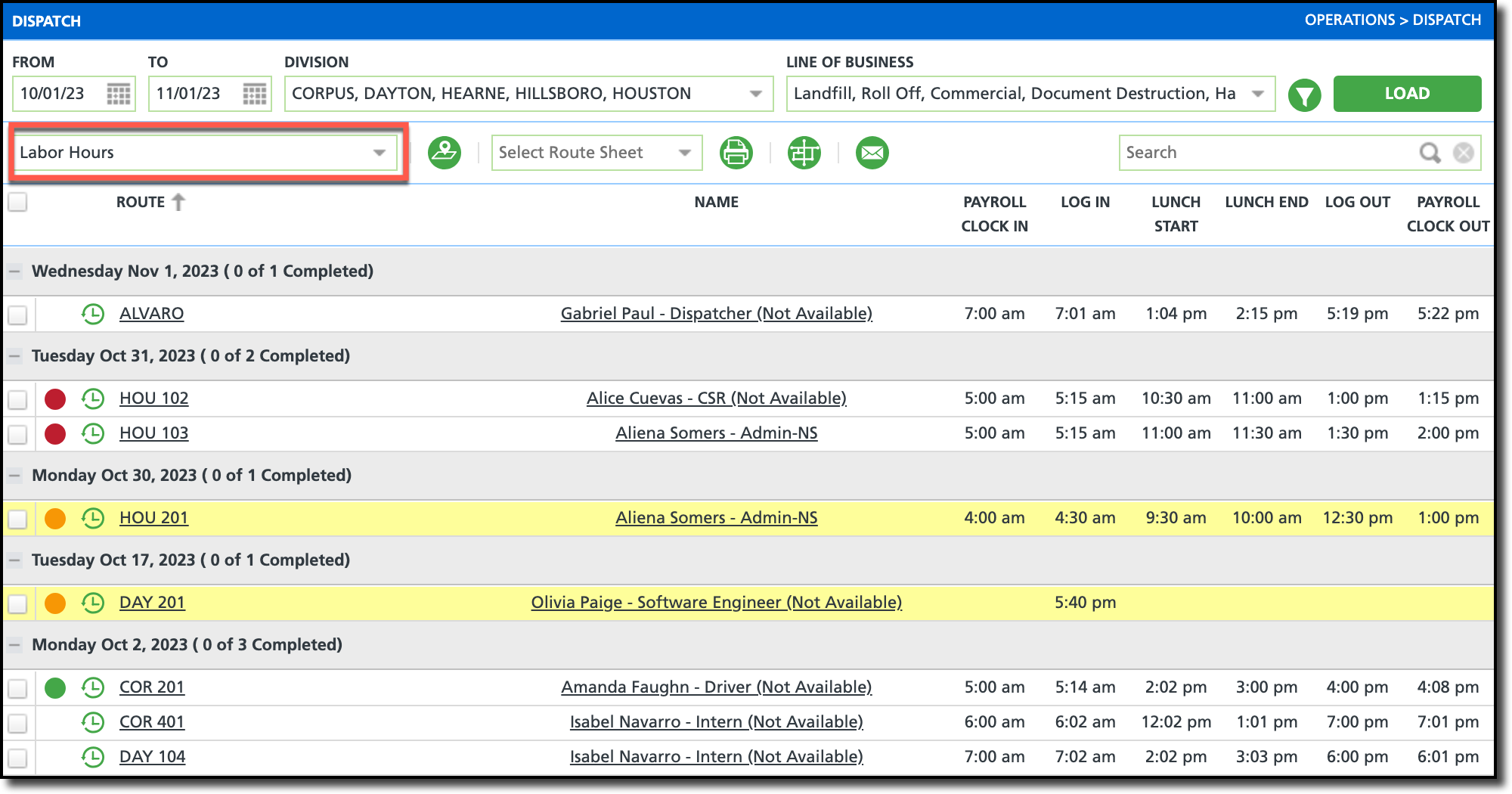Viewport: 1512px width, 794px height.
Task: Click the search magnifier icon
Action: tap(1429, 153)
